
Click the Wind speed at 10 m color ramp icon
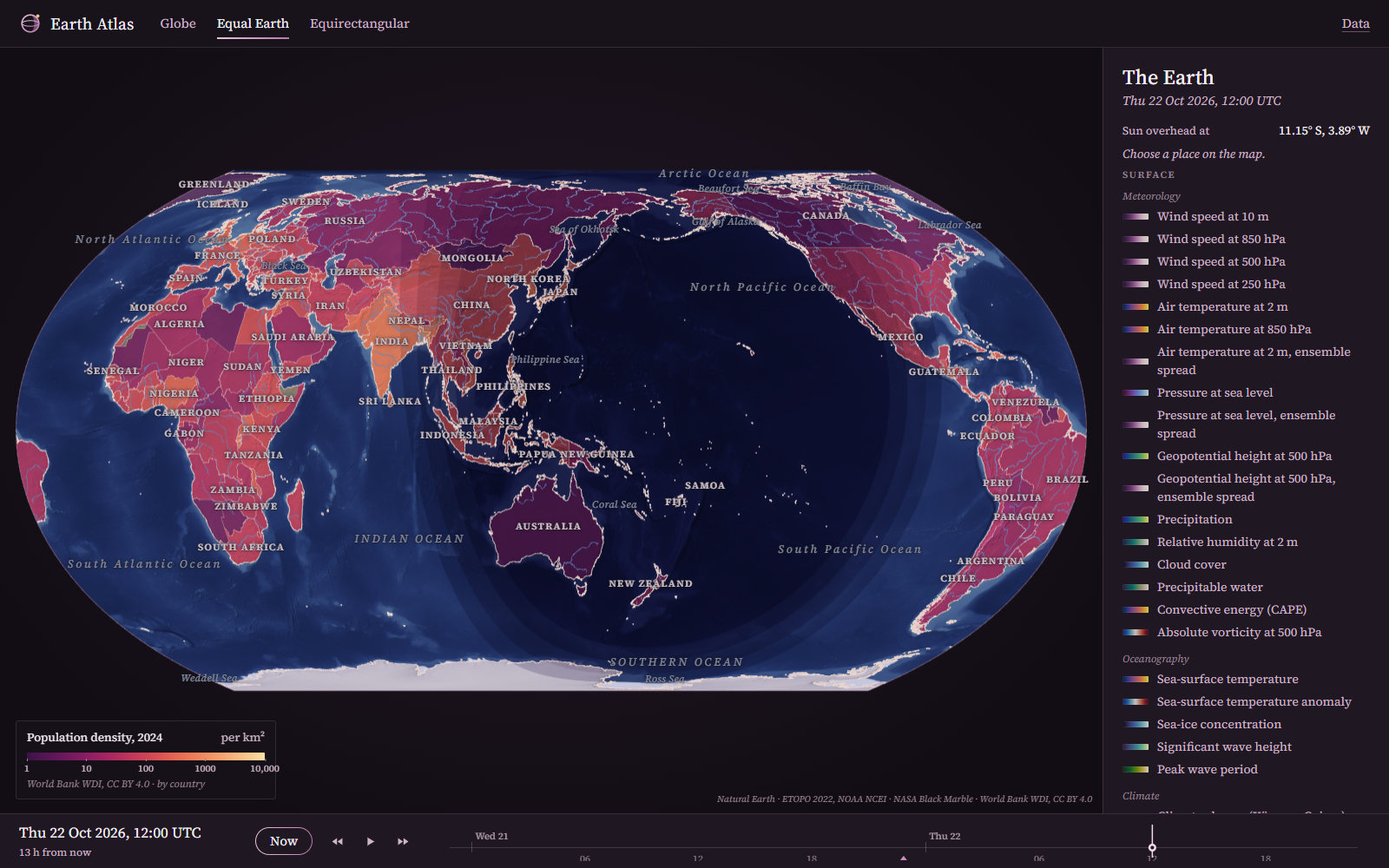tap(1136, 217)
